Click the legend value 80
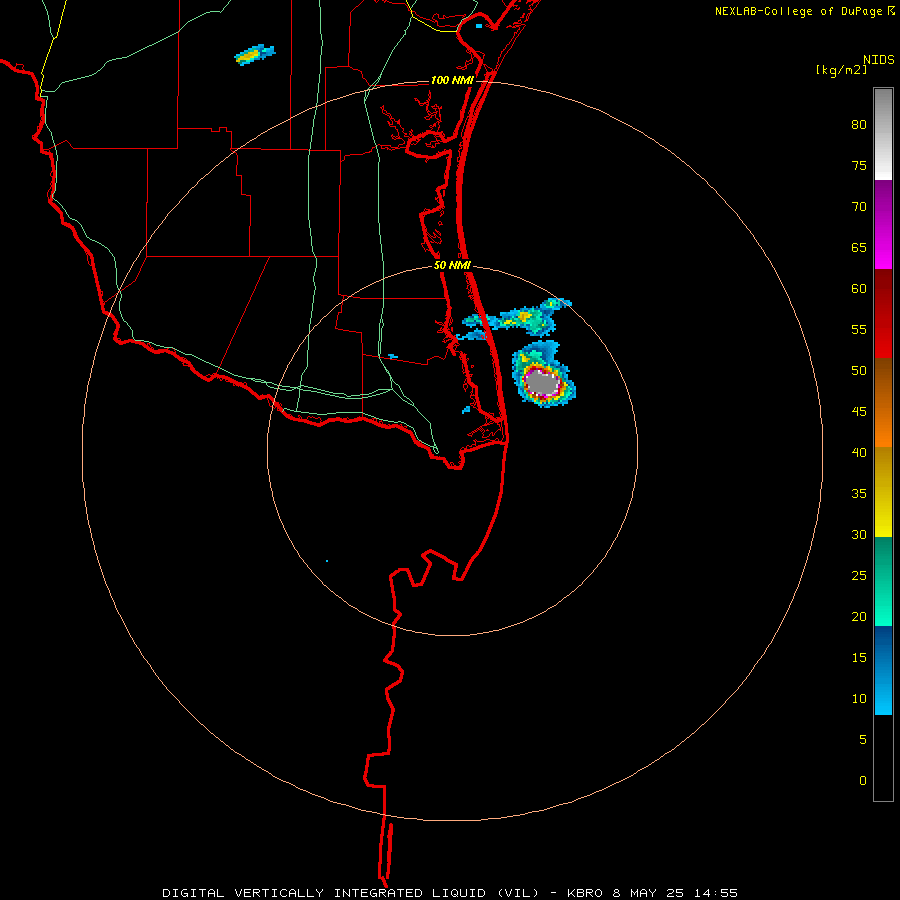The height and width of the screenshot is (900, 900). (x=859, y=125)
